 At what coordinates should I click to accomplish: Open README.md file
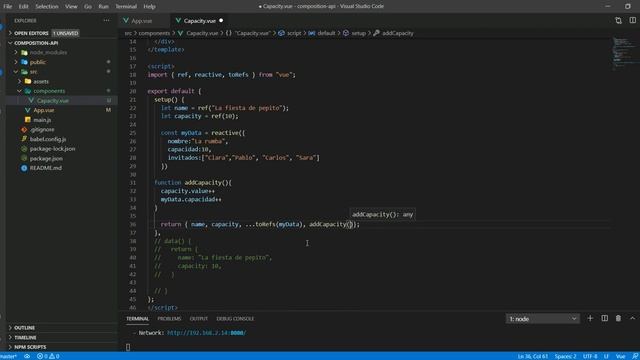pyautogui.click(x=46, y=168)
